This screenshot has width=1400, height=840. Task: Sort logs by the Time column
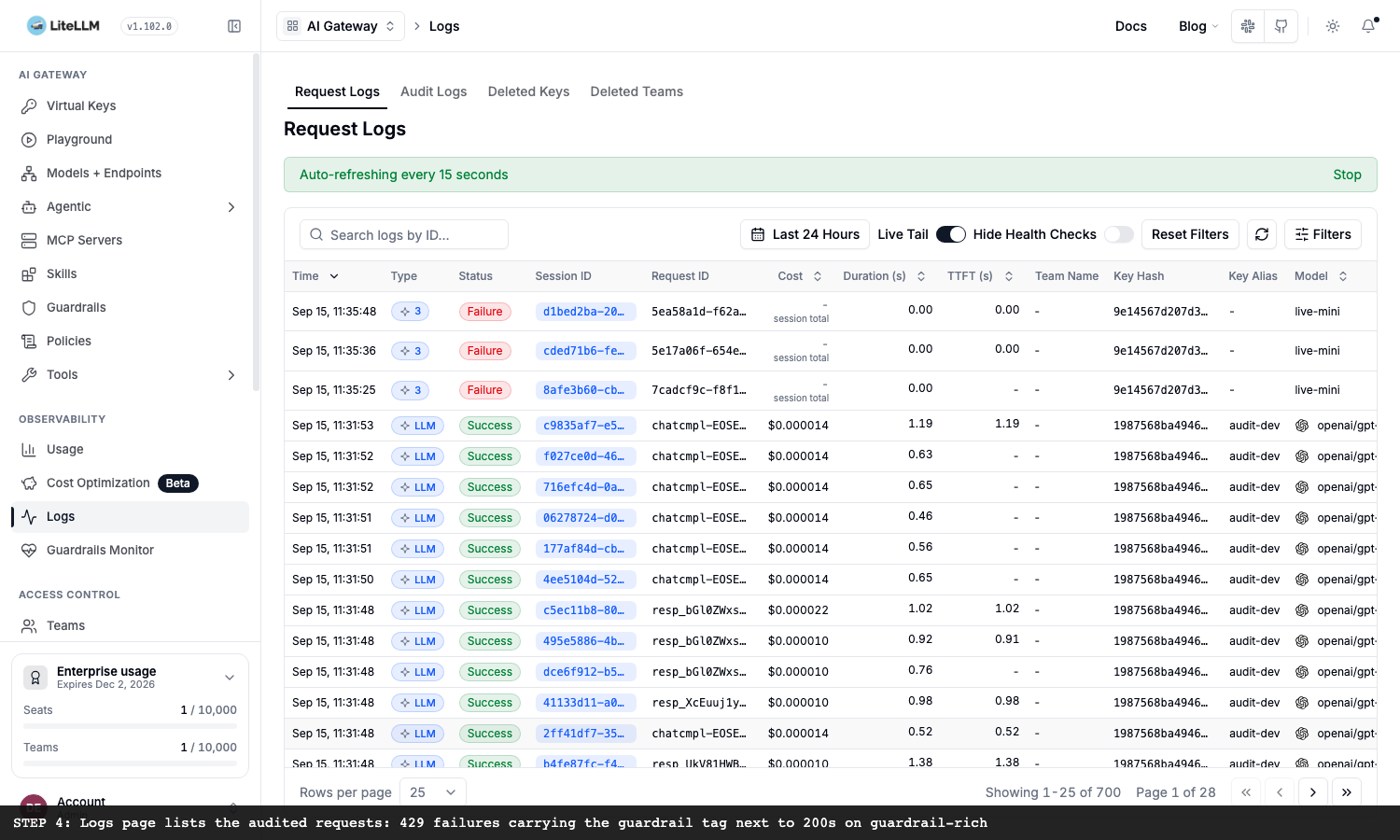(x=315, y=276)
